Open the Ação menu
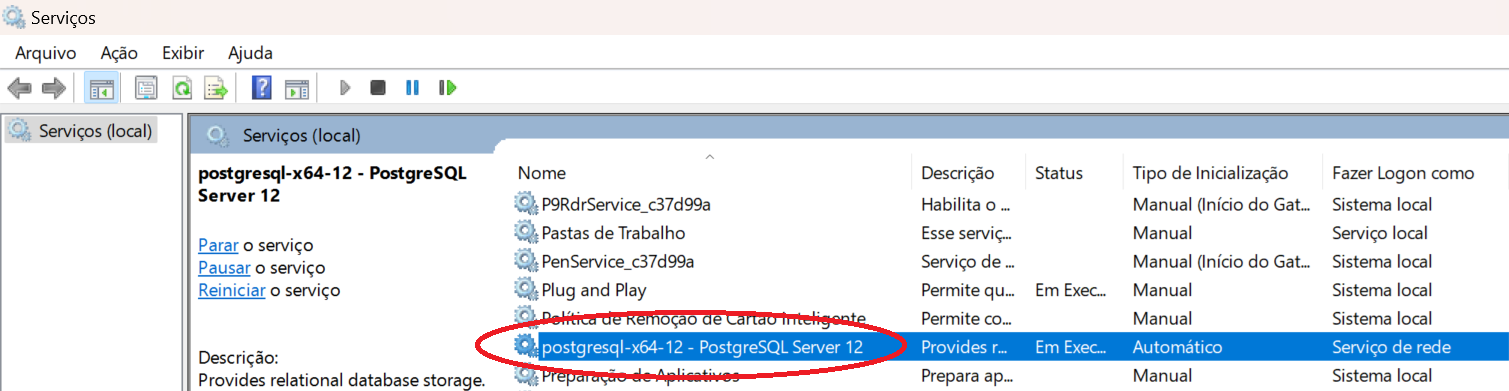 click(119, 53)
